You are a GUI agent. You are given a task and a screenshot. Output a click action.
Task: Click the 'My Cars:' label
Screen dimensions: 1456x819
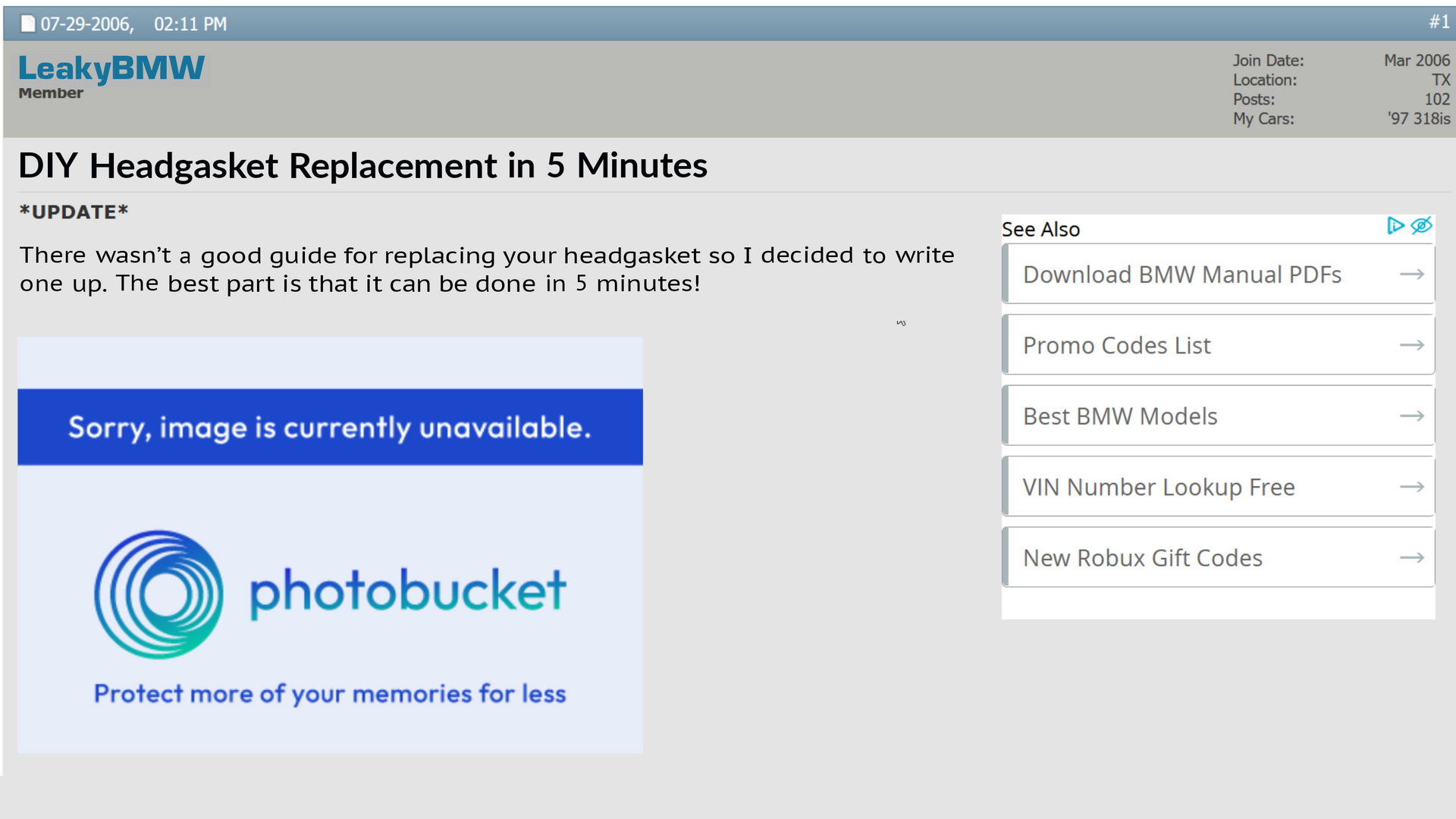[1263, 119]
